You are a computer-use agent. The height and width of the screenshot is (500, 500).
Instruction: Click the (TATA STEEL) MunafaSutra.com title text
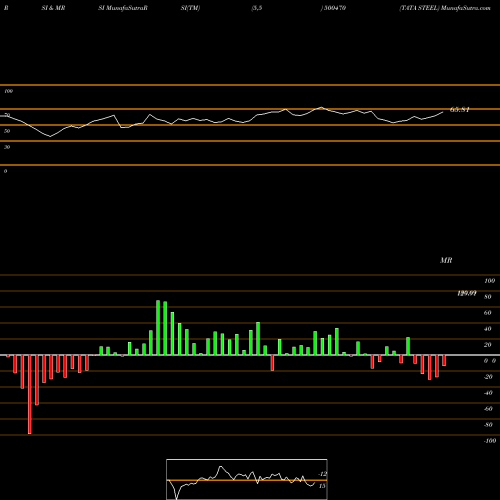coord(445,8)
